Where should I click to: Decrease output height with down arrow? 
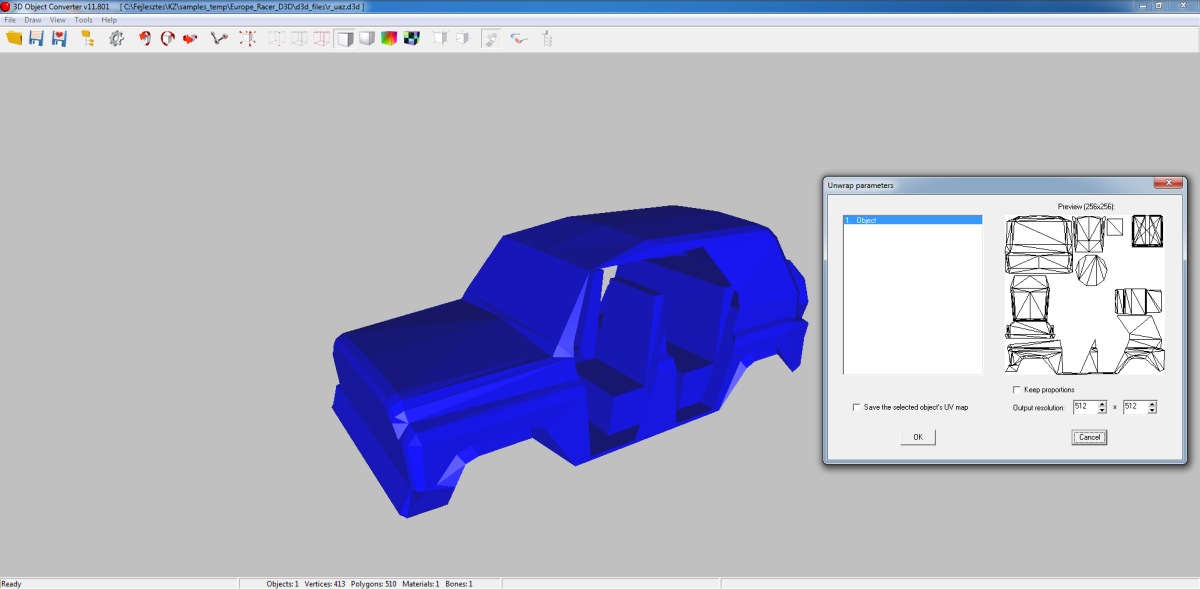coord(1153,410)
